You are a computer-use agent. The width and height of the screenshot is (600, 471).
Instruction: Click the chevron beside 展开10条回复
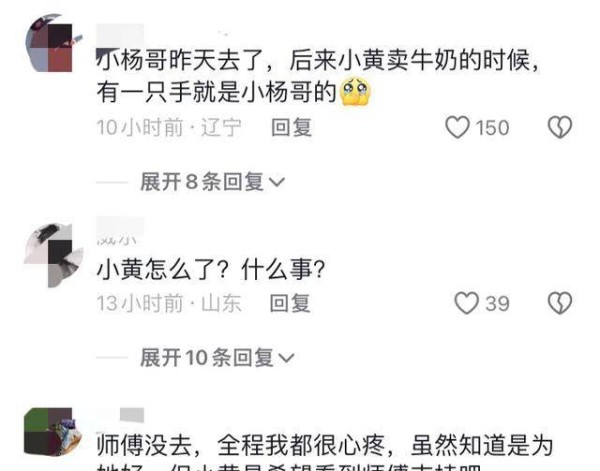(x=286, y=358)
